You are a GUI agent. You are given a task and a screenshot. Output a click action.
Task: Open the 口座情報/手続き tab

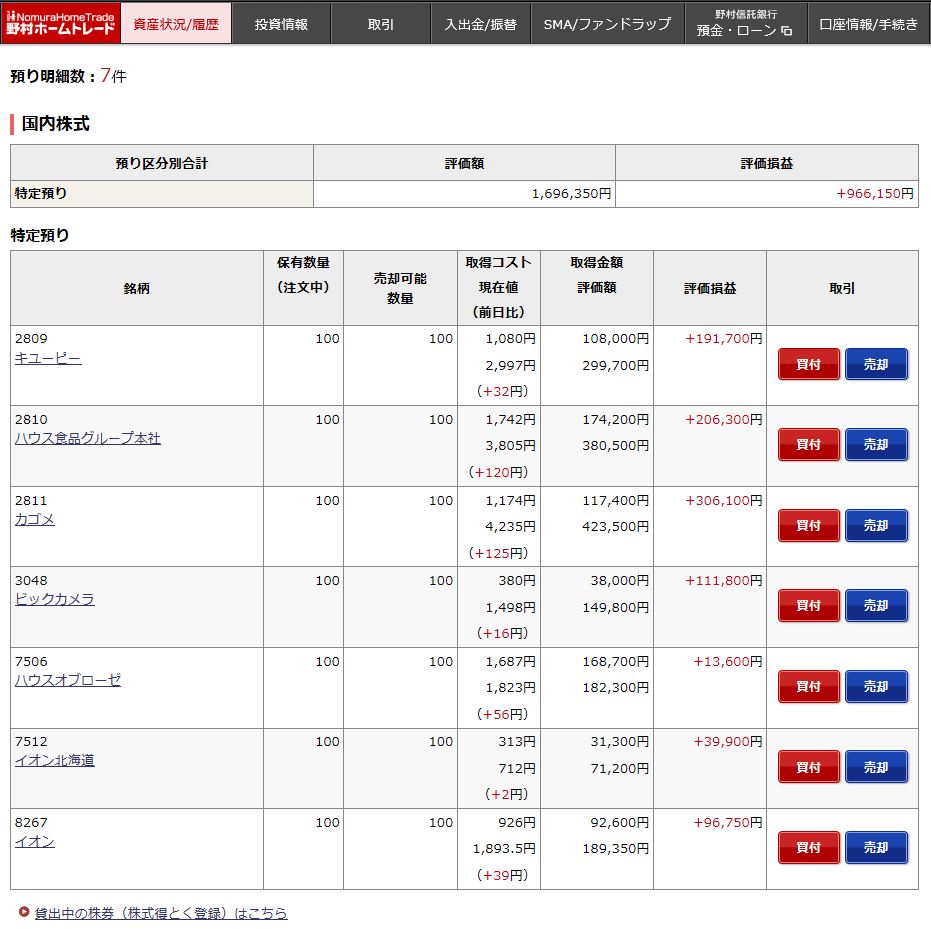(868, 23)
